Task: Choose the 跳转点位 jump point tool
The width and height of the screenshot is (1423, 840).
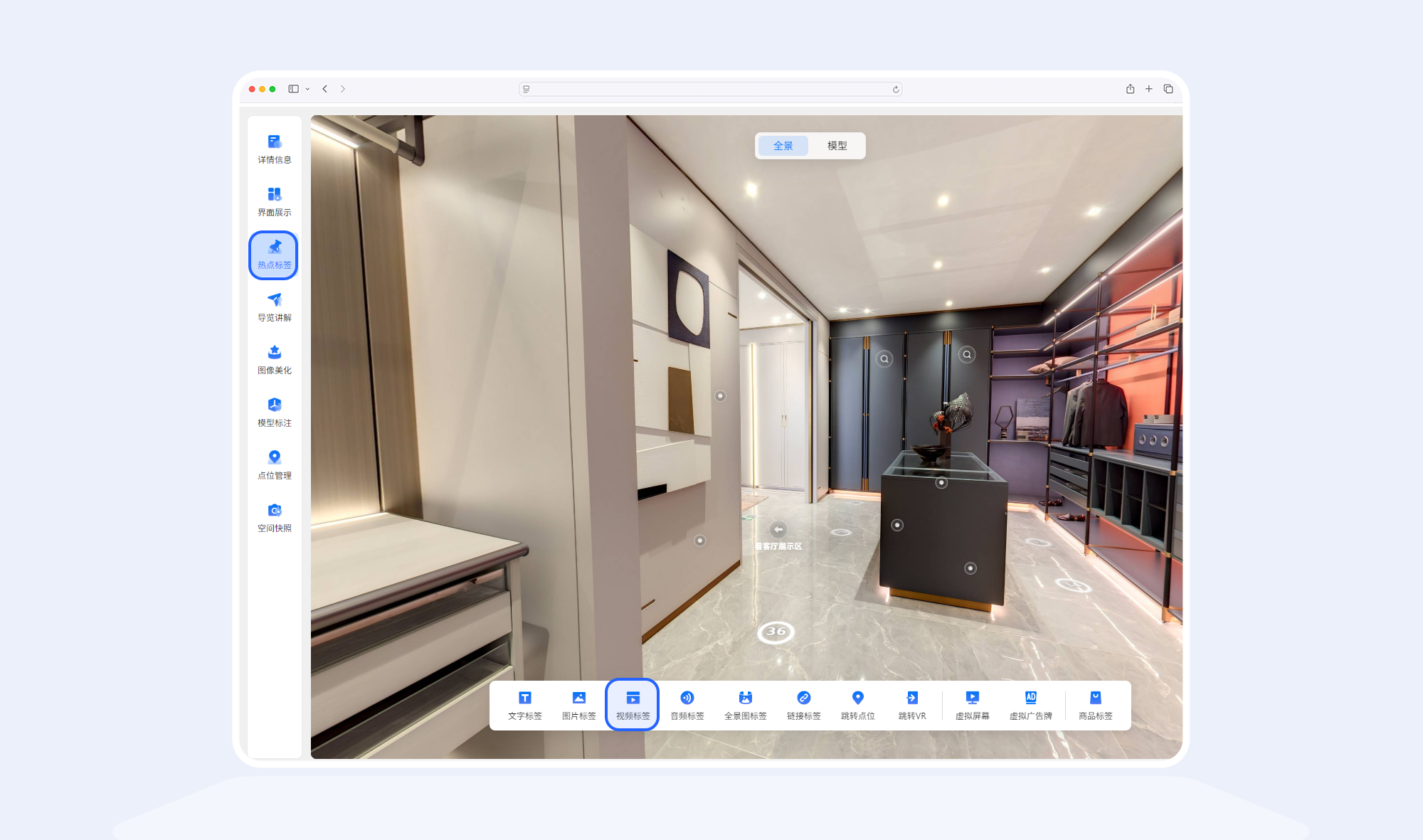Action: coord(858,705)
